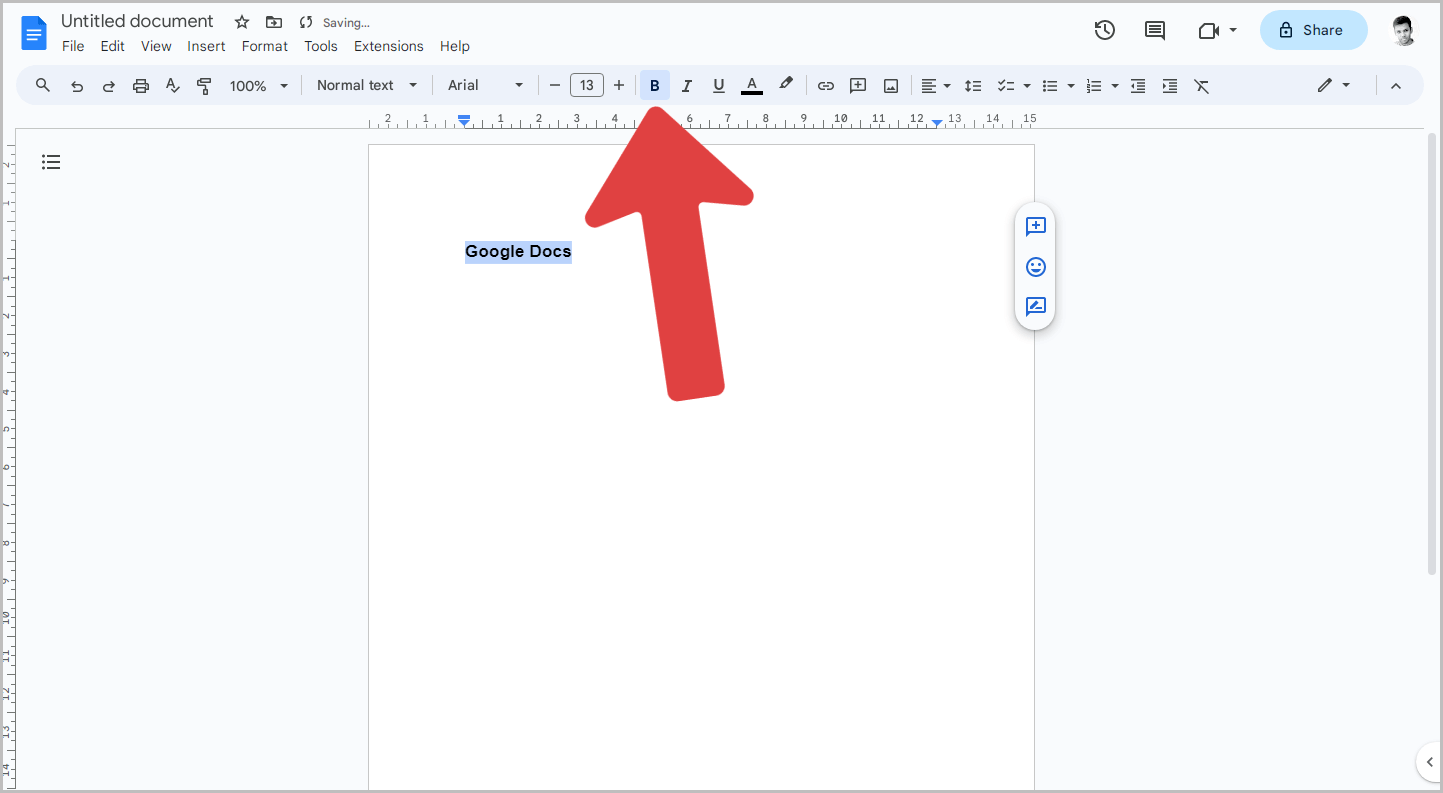Click the left indent ruler marker
This screenshot has width=1443, height=793.
click(464, 122)
